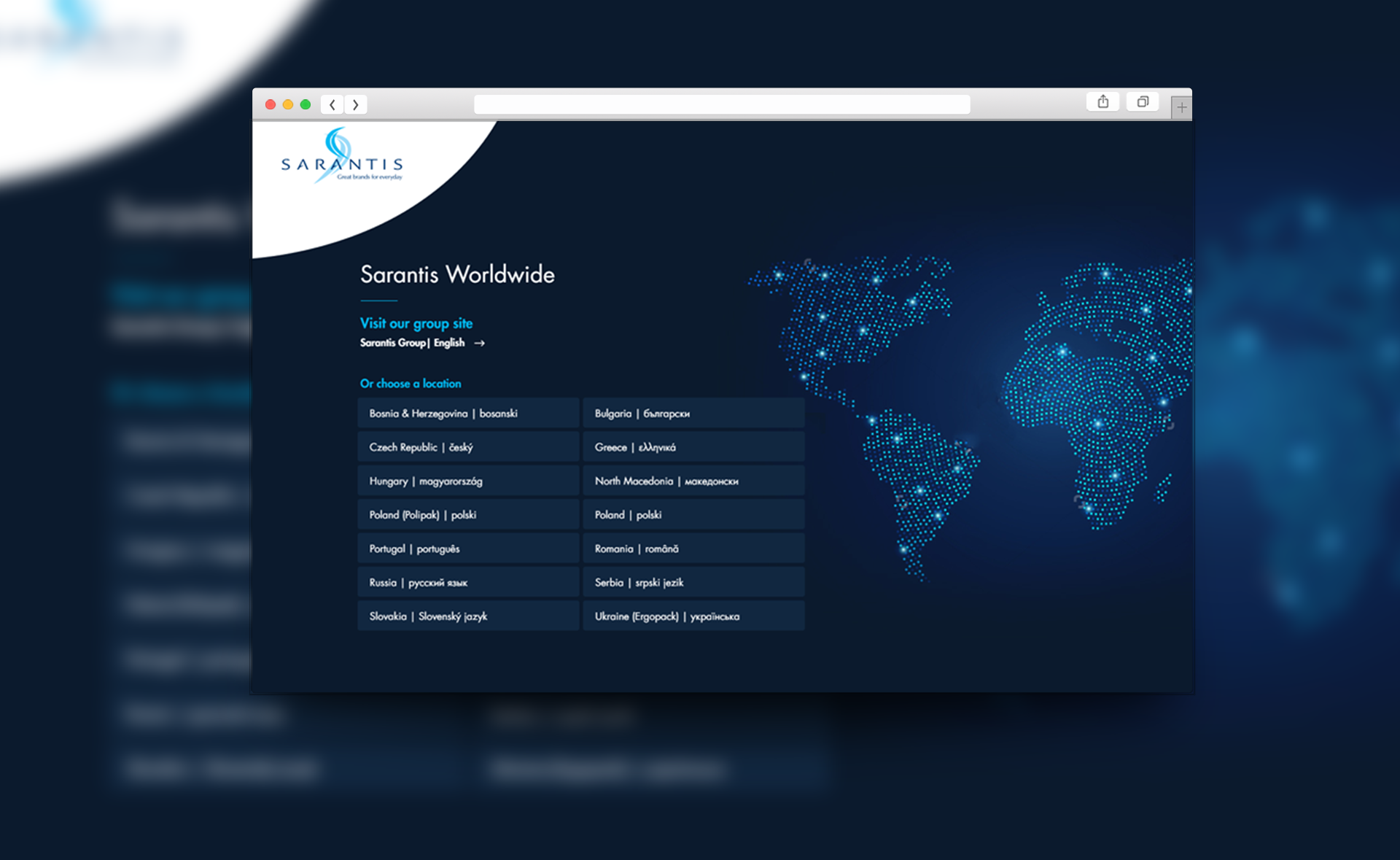Select Russia location

click(x=468, y=582)
